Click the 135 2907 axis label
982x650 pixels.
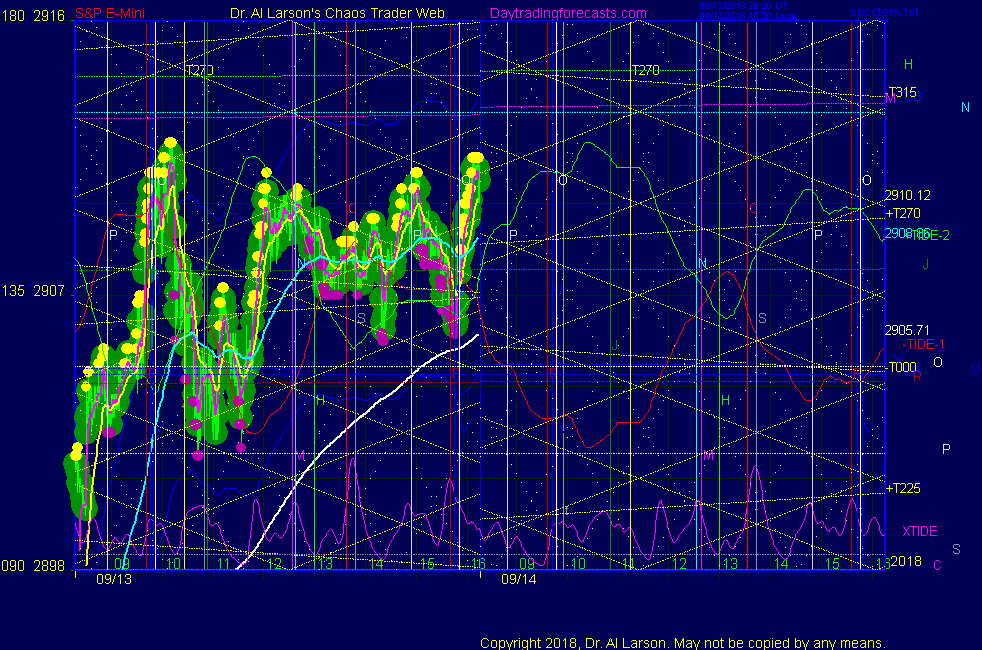click(x=33, y=291)
